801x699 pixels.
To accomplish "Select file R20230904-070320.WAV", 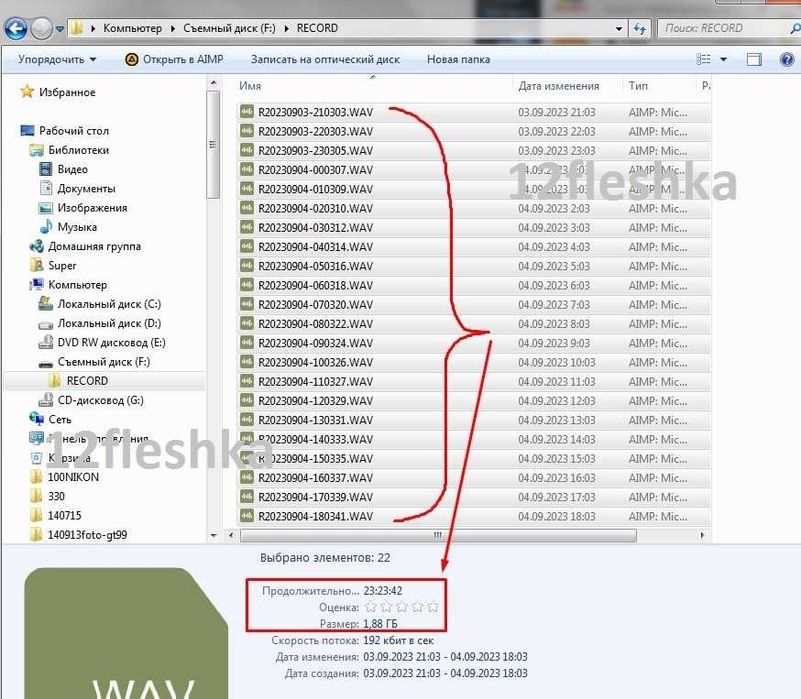I will click(x=316, y=305).
